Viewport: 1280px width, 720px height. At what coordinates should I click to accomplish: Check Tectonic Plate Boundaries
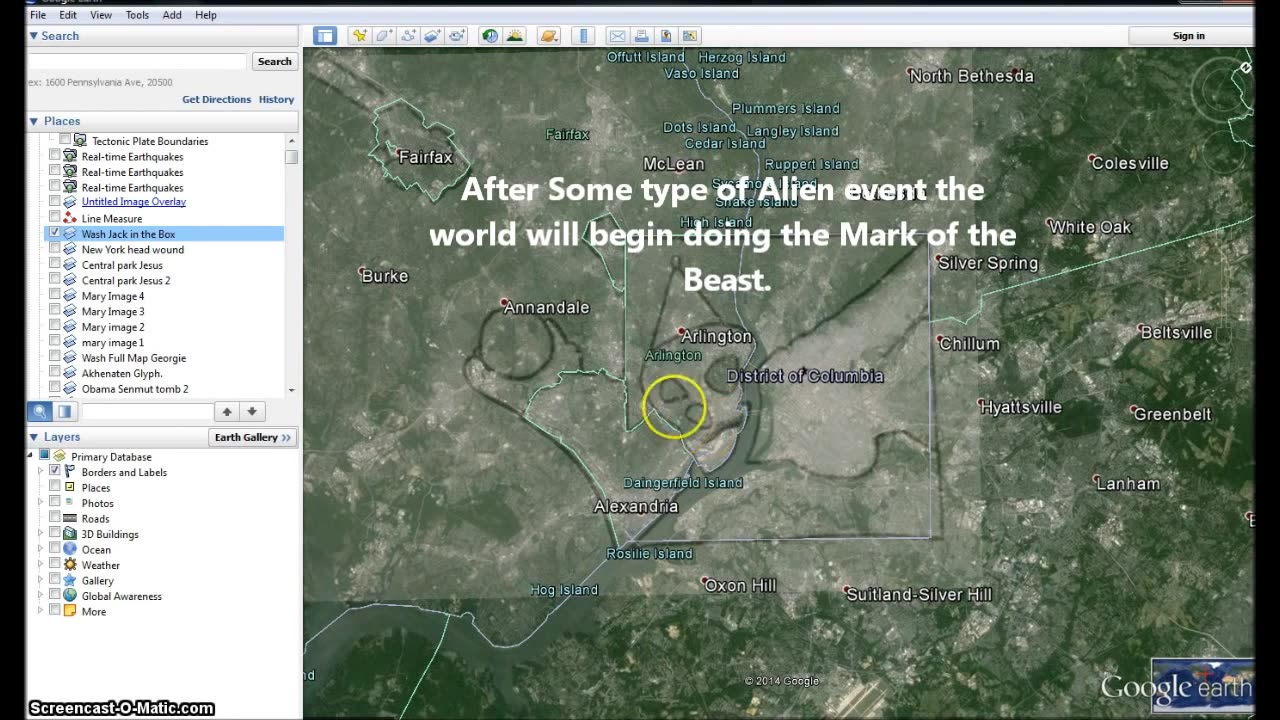pos(65,141)
